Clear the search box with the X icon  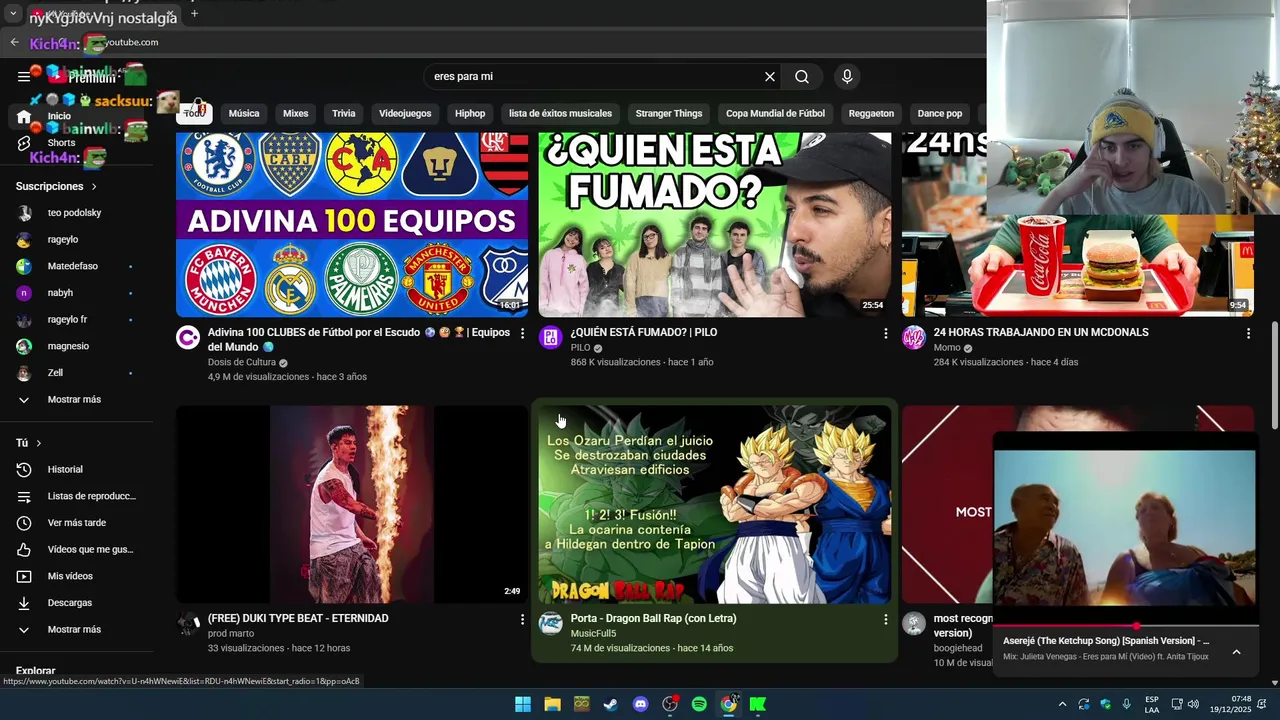[770, 77]
